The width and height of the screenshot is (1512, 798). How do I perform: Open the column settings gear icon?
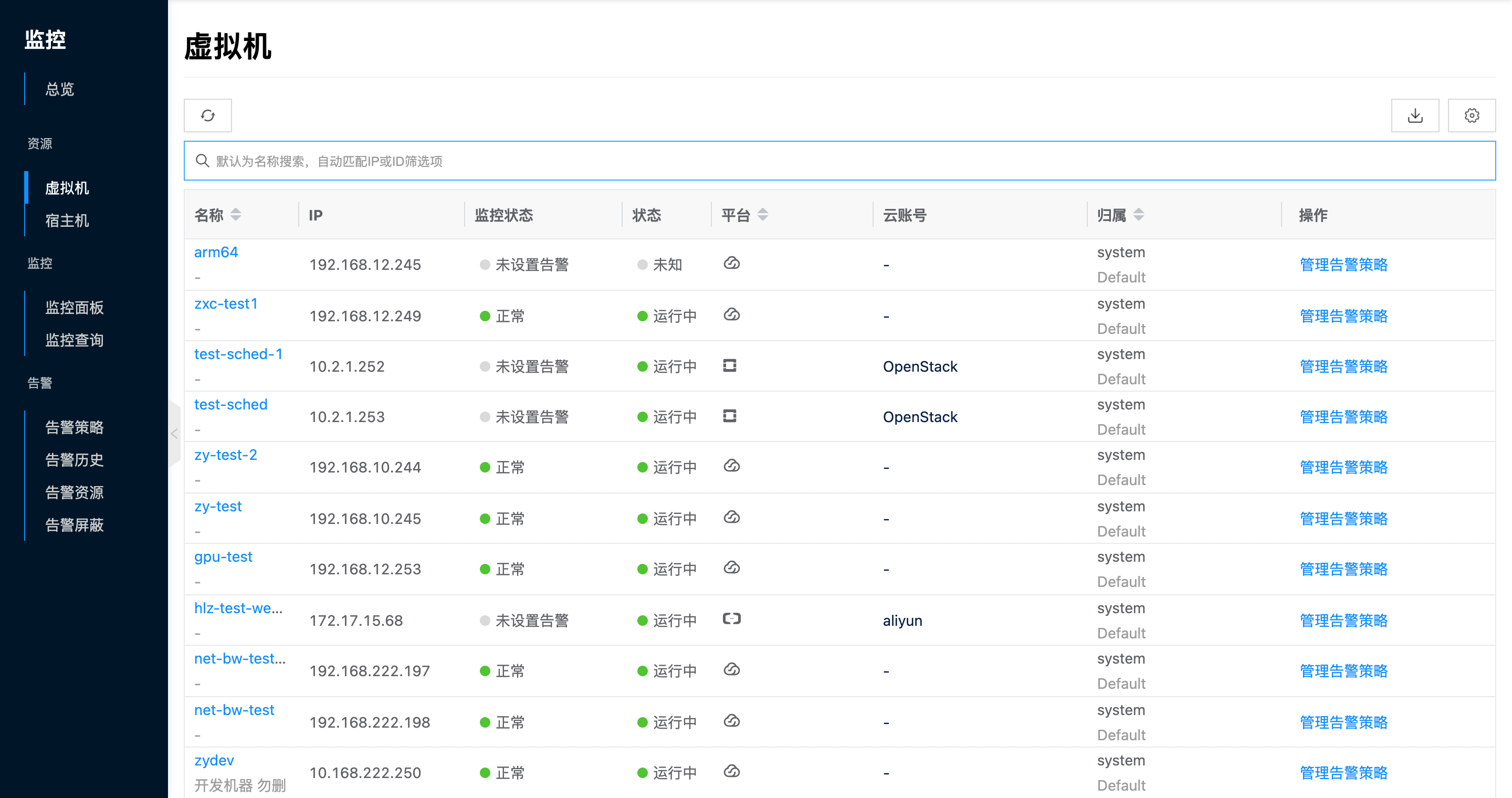(x=1471, y=115)
